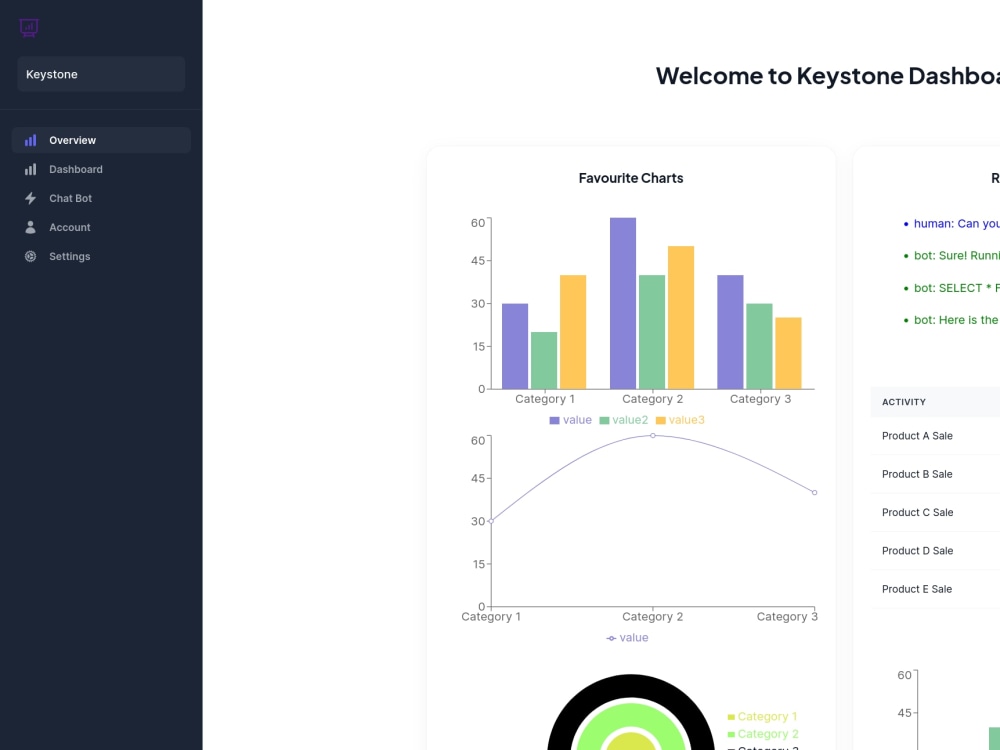
Task: Click Category 2 in pie chart legend
Action: [763, 734]
